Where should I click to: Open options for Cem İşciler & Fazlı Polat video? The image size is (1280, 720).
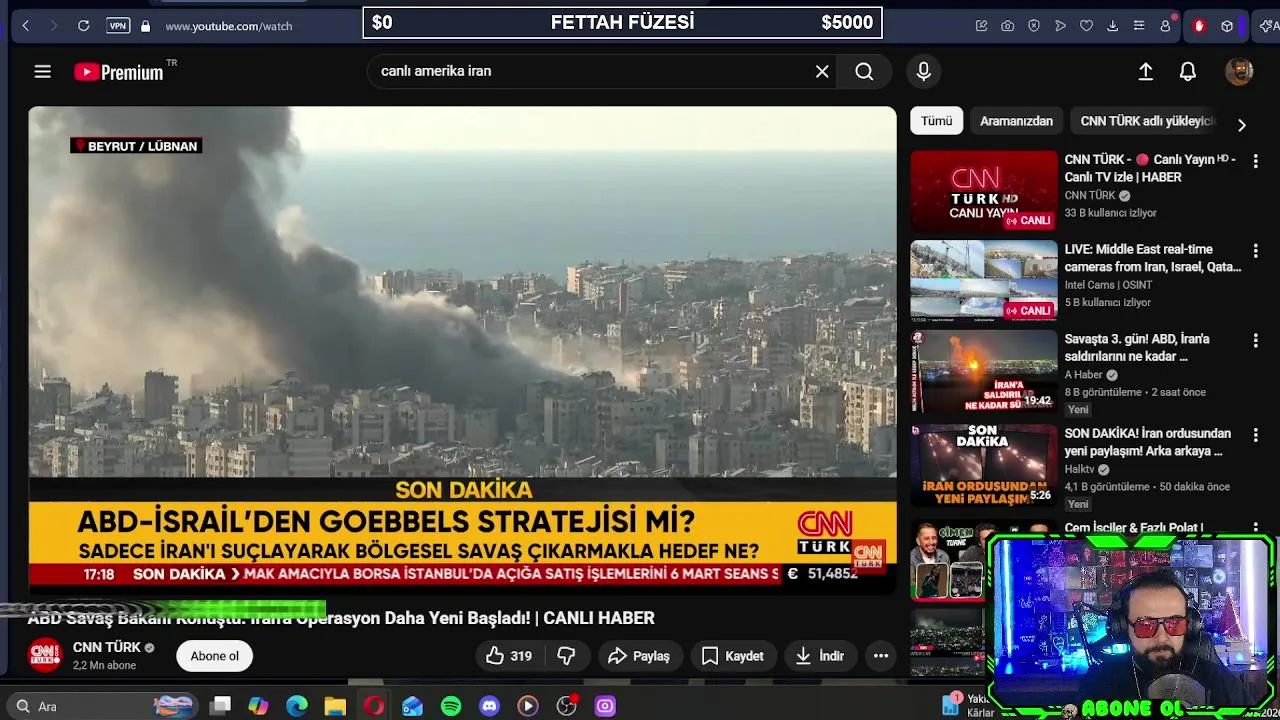(1255, 529)
